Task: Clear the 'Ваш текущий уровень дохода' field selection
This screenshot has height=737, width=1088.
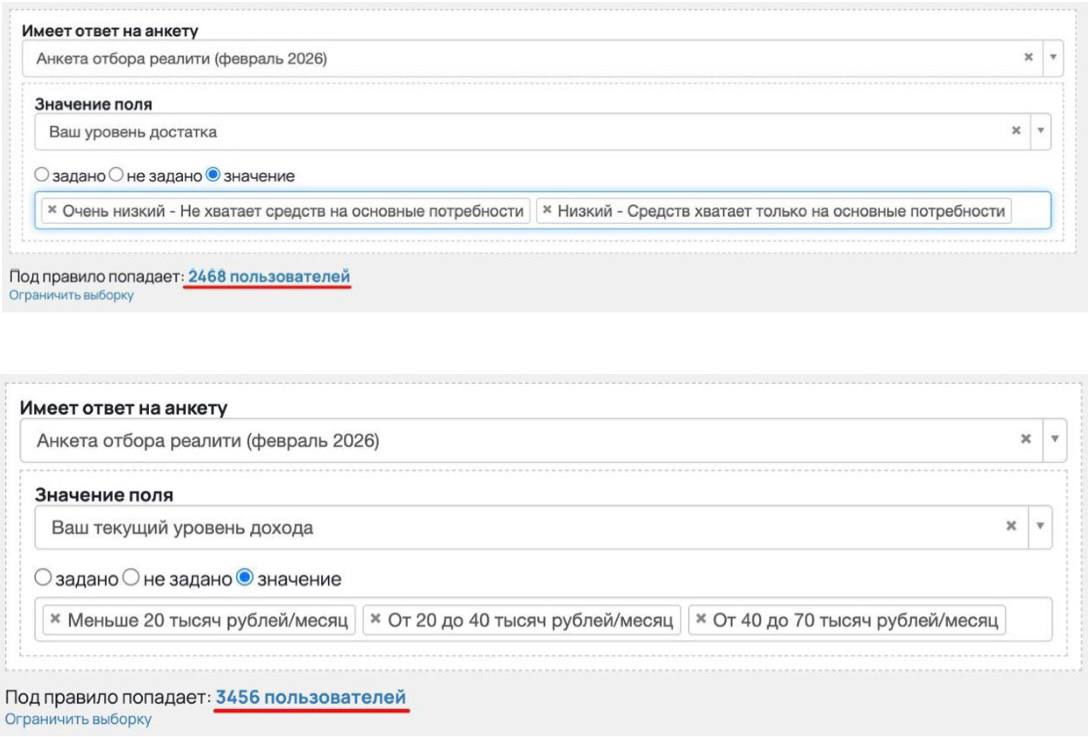Action: pos(1011,526)
